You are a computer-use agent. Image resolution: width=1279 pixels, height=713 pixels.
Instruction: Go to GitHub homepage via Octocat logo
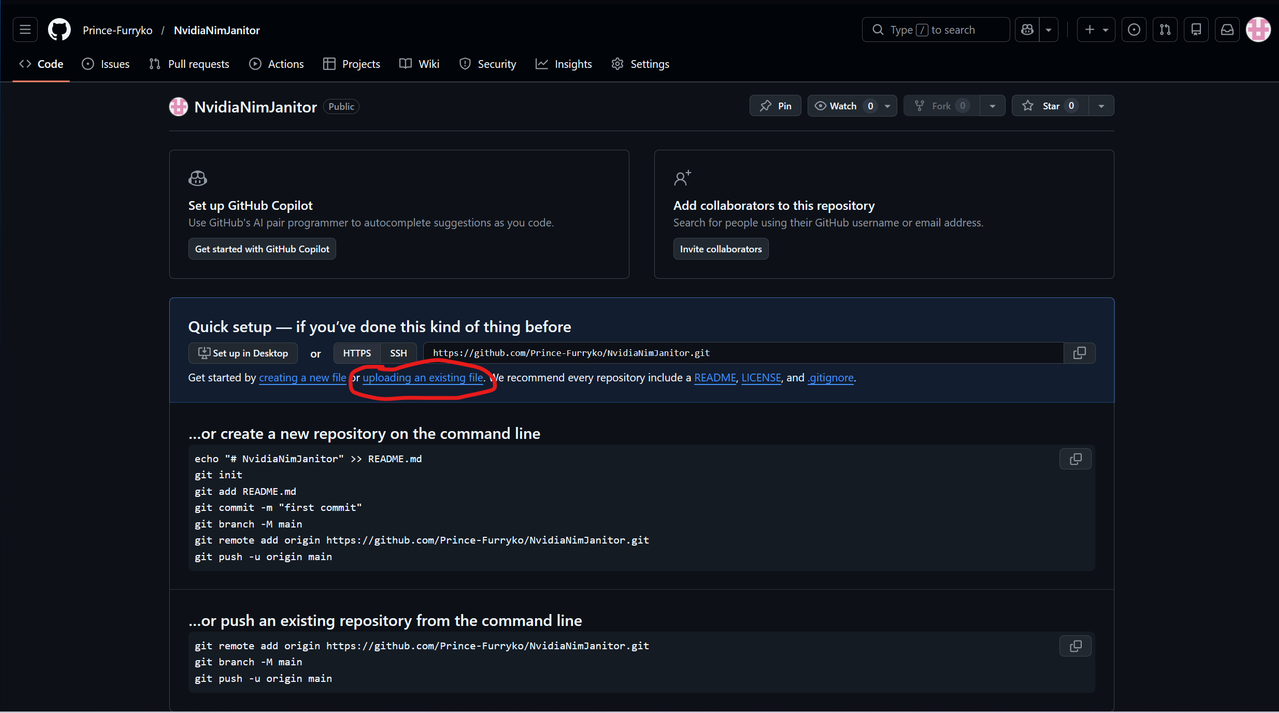[x=60, y=30]
